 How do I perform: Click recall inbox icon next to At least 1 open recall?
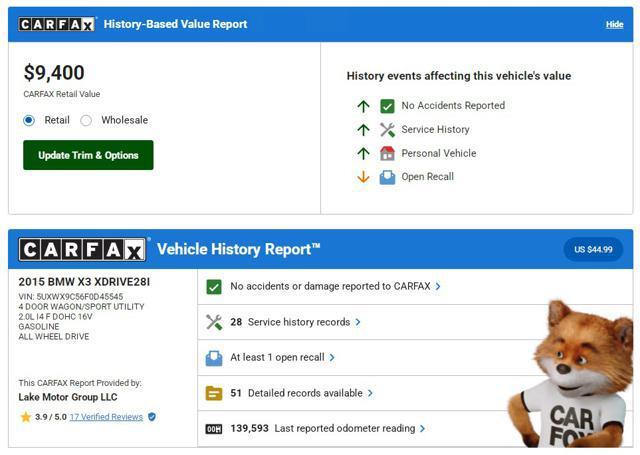214,358
